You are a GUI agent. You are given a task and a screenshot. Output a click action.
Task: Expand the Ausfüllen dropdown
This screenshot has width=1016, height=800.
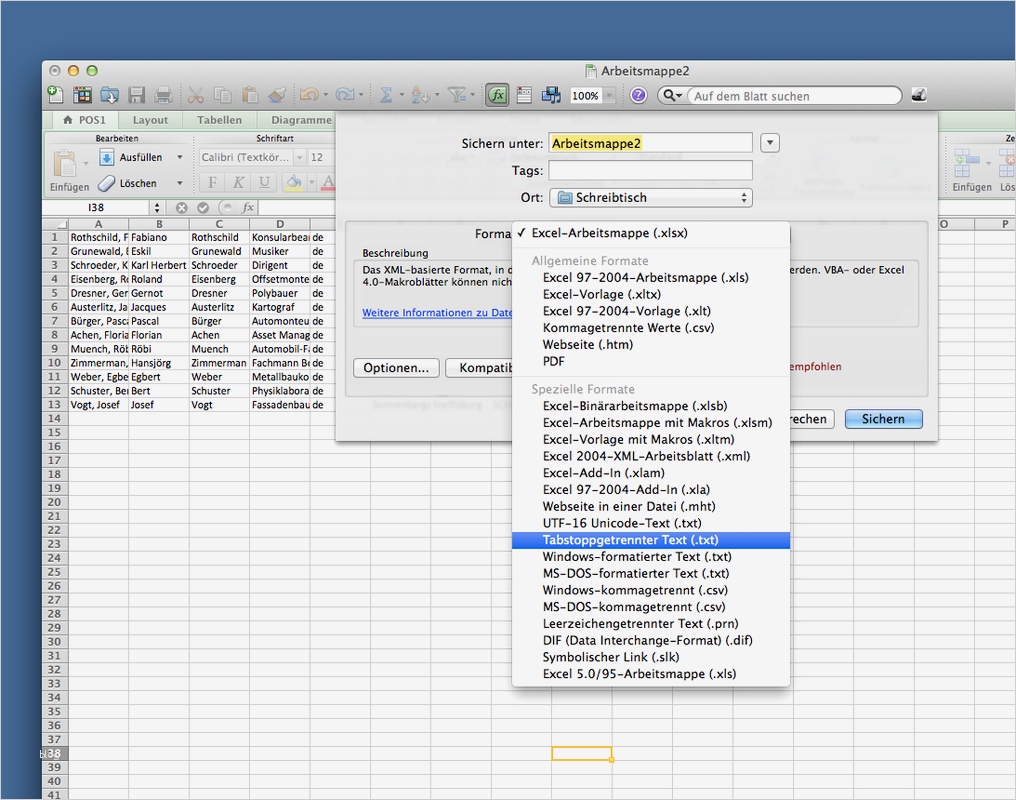pos(180,157)
